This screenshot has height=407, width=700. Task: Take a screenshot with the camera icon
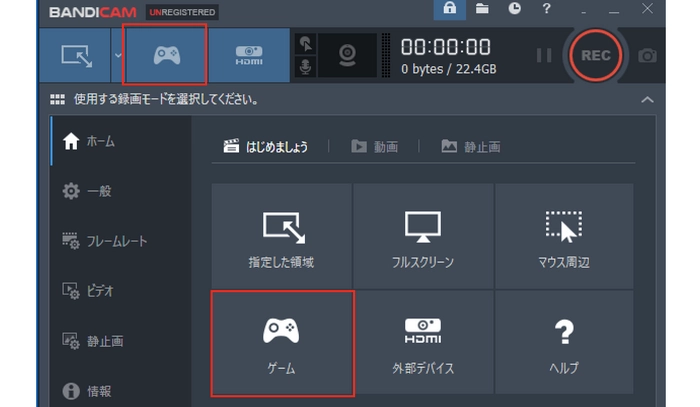pyautogui.click(x=647, y=56)
